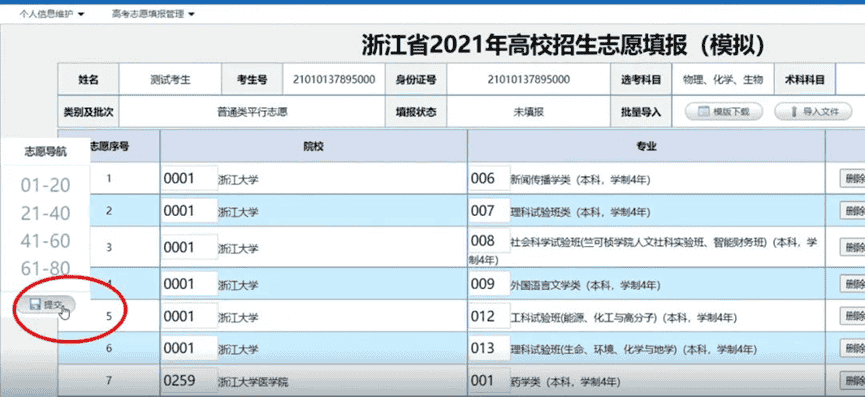Click the 普通类平行志愿 cell
This screenshot has width=865, height=397.
coord(252,112)
